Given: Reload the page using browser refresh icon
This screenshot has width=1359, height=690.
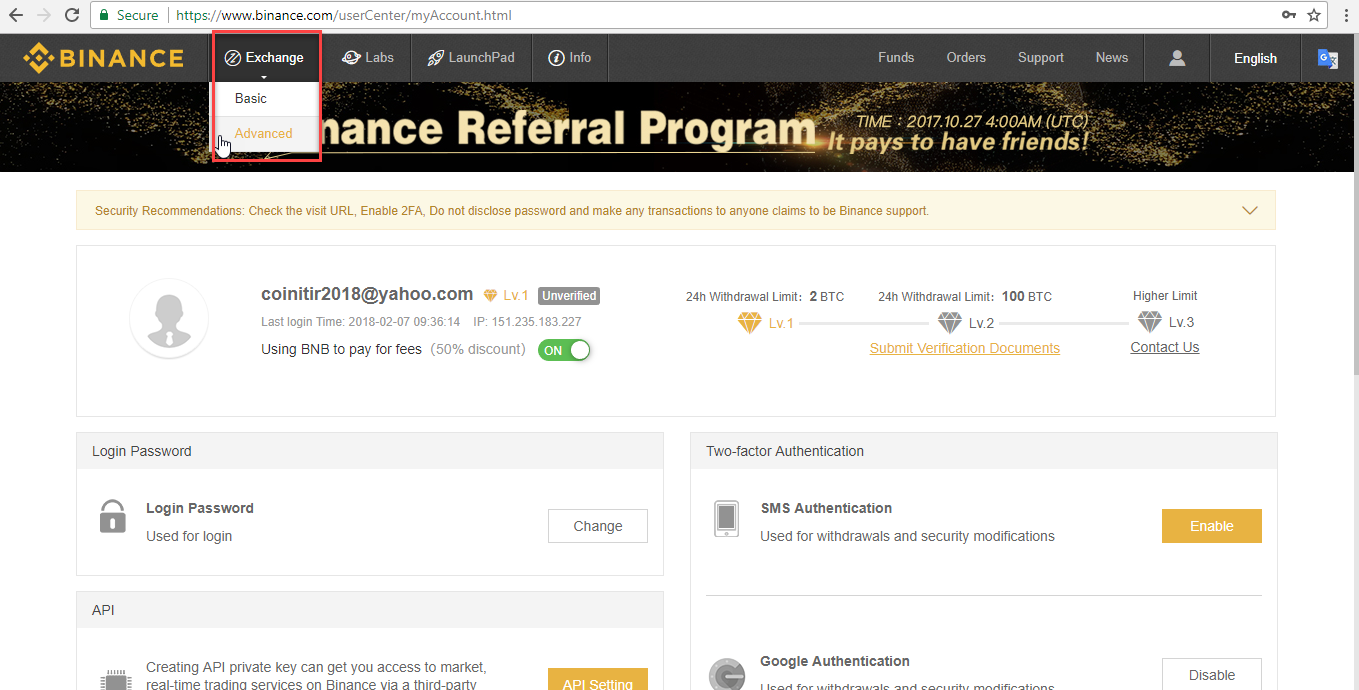Looking at the screenshot, I should tap(72, 15).
